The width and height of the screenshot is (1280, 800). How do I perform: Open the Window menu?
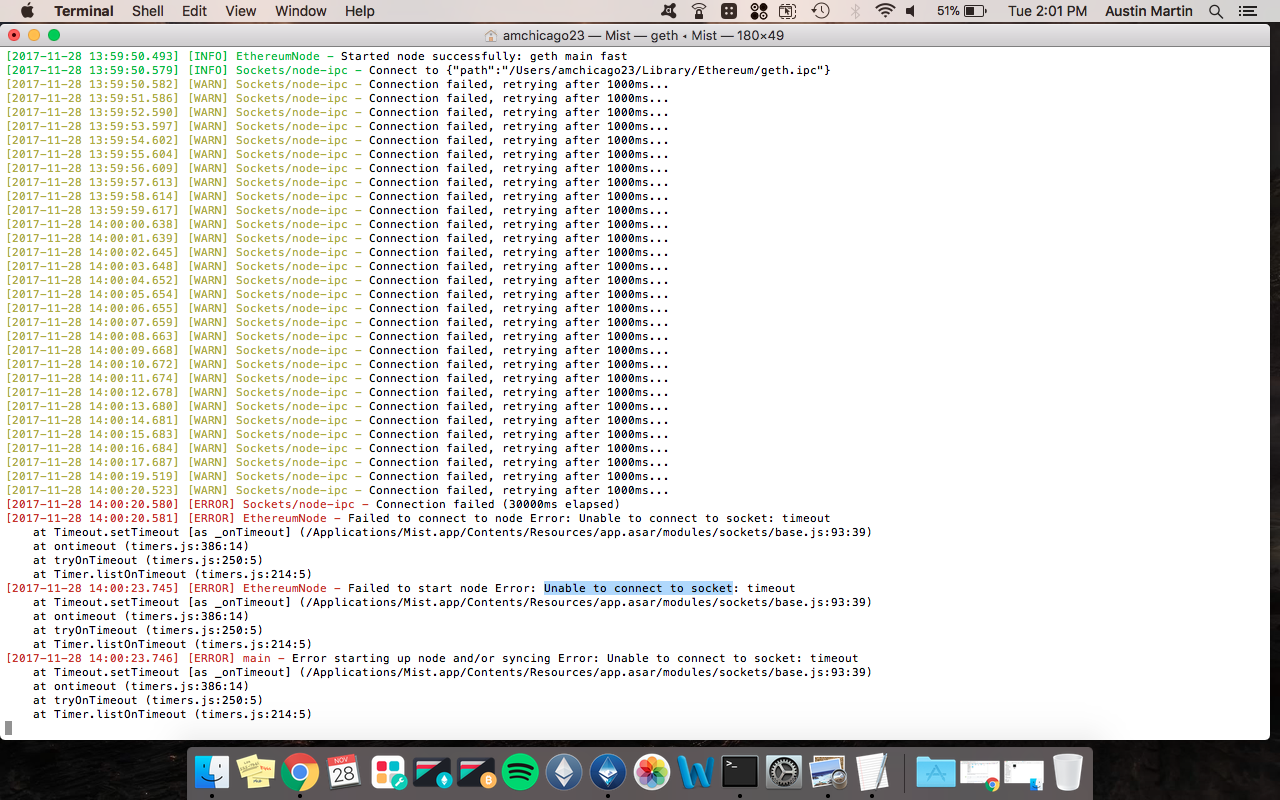[x=301, y=11]
